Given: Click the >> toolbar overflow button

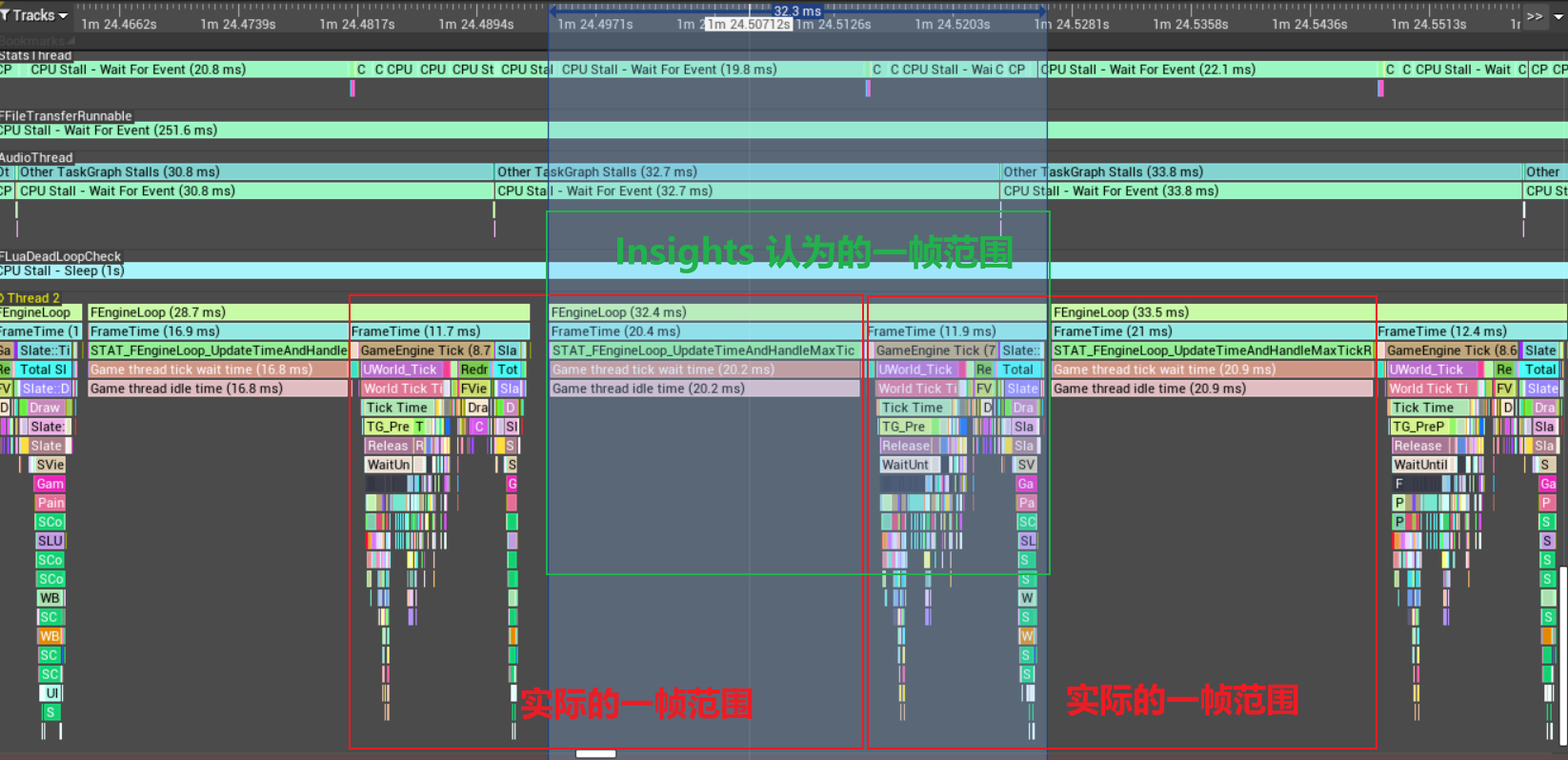Looking at the screenshot, I should pyautogui.click(x=1535, y=16).
